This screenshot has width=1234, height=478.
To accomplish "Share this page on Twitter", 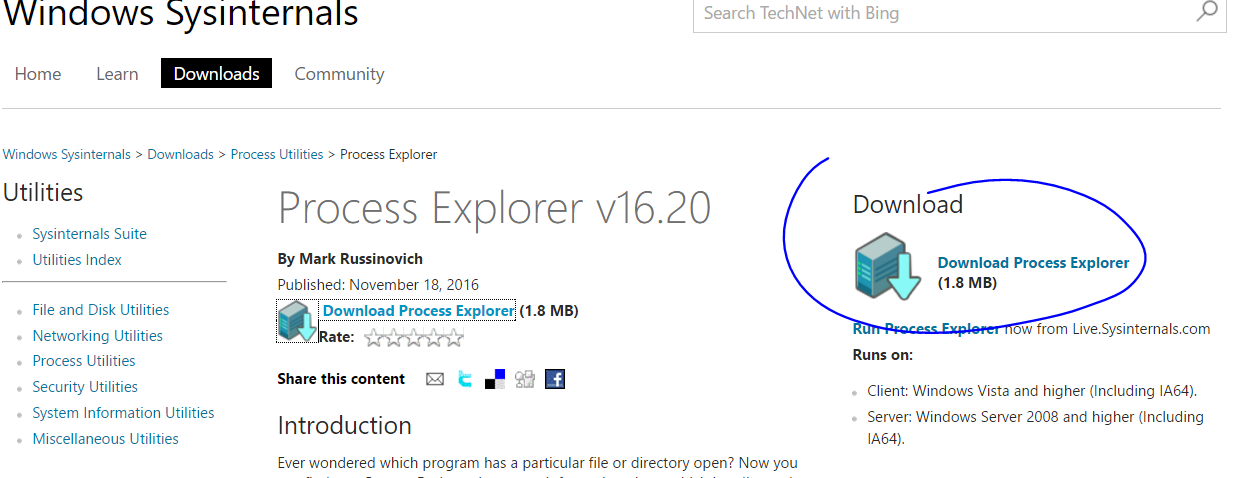I will click(x=465, y=379).
